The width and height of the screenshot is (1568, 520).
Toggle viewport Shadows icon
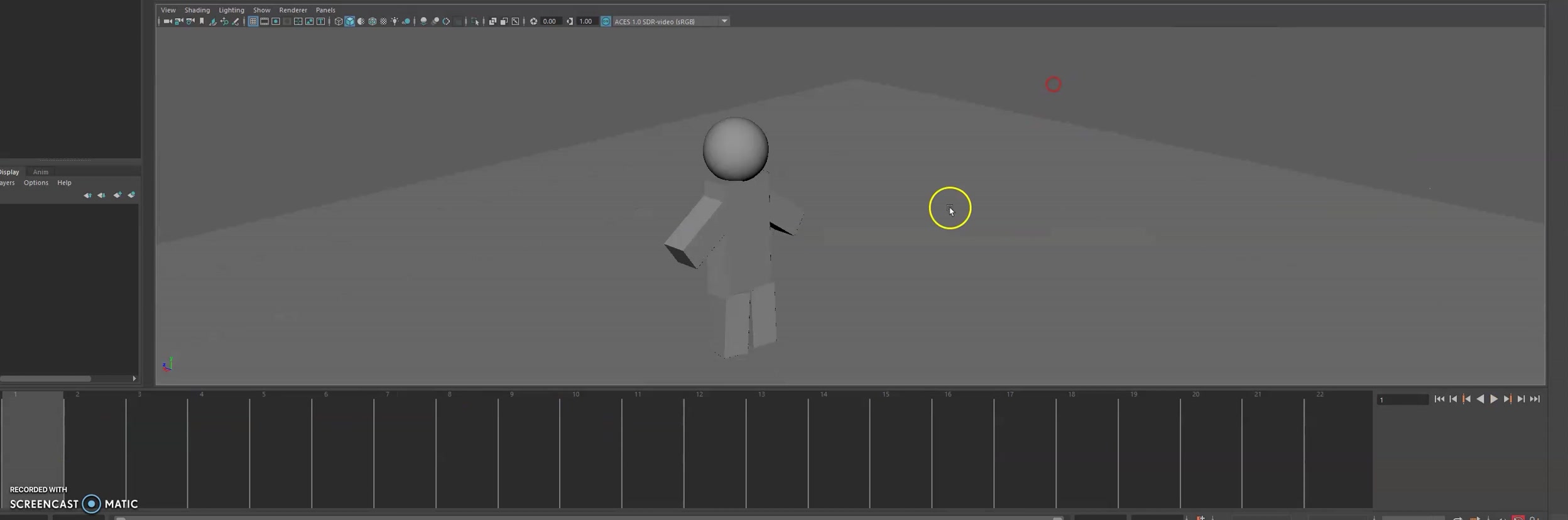(x=406, y=21)
